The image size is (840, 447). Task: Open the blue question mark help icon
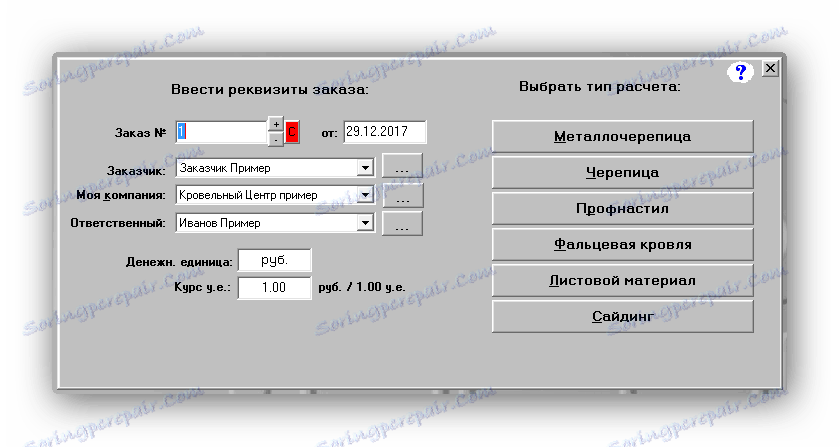click(741, 71)
